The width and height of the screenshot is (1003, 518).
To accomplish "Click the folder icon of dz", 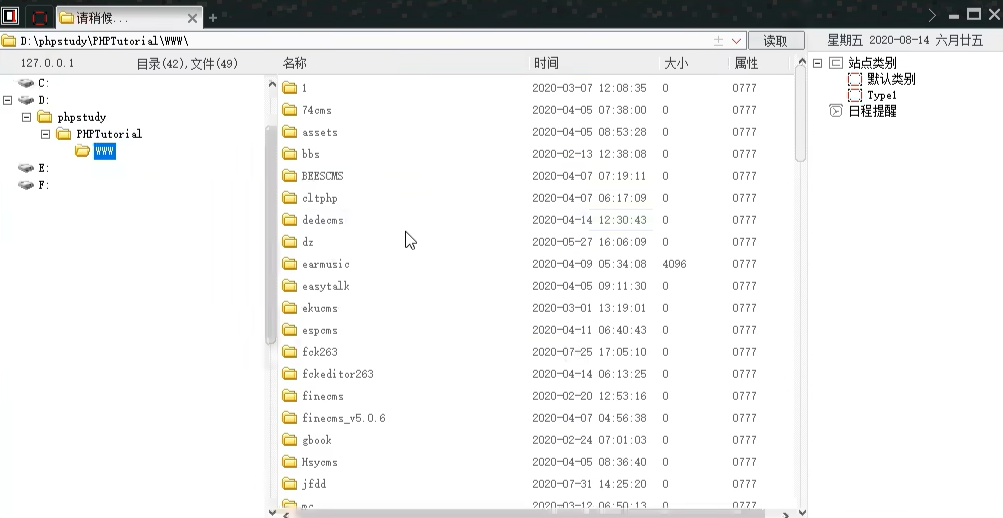I will coord(290,242).
